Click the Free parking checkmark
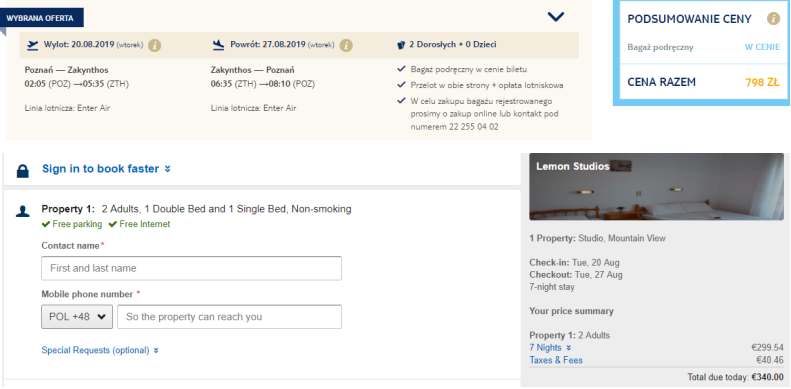The height and width of the screenshot is (389, 791). [45, 225]
